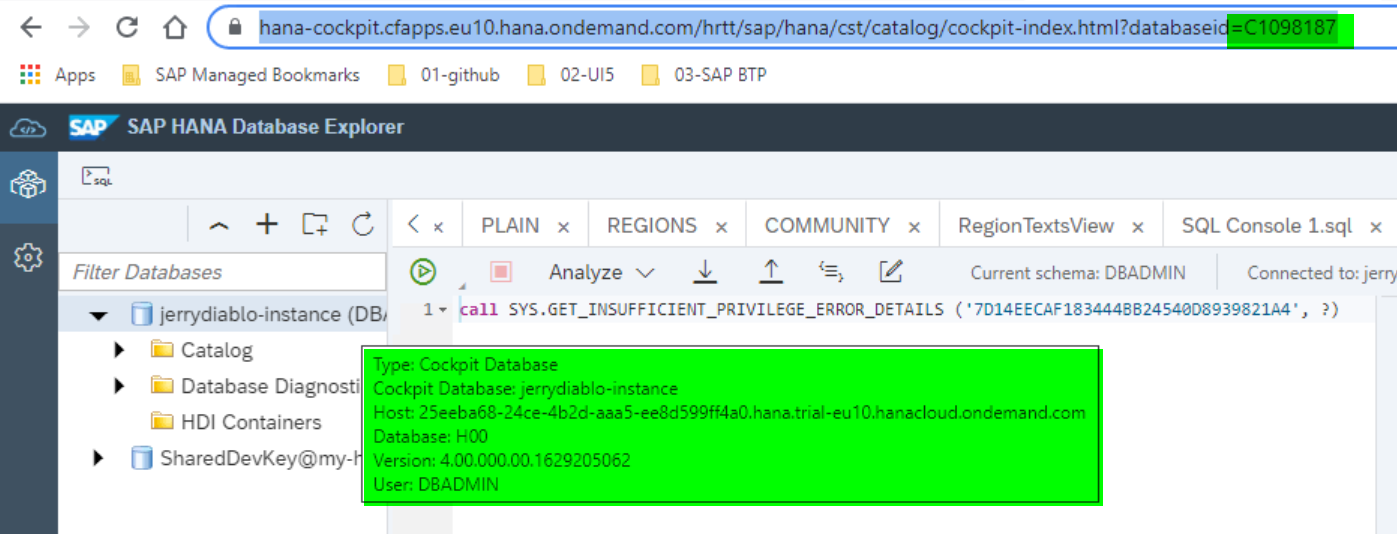Click the Current schema: DBADMIN label
This screenshot has width=1397, height=534.
[1078, 272]
